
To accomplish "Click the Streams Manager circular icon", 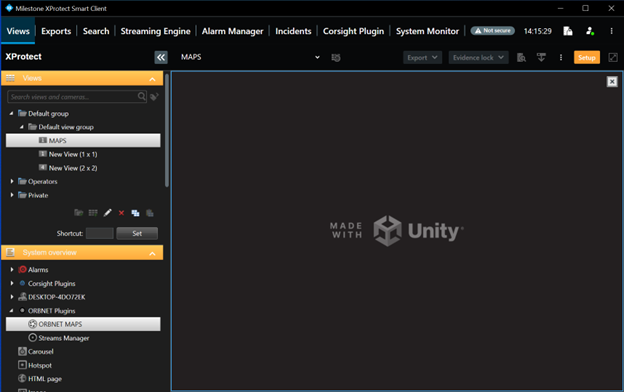I will click(x=33, y=337).
